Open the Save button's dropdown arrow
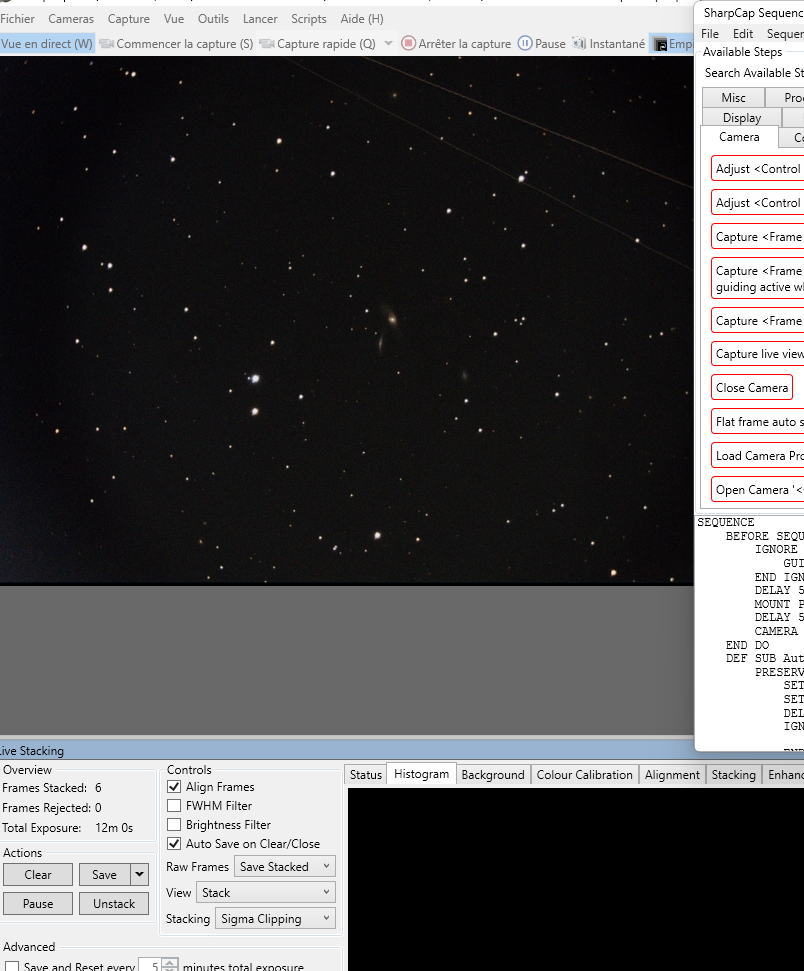 [140, 874]
